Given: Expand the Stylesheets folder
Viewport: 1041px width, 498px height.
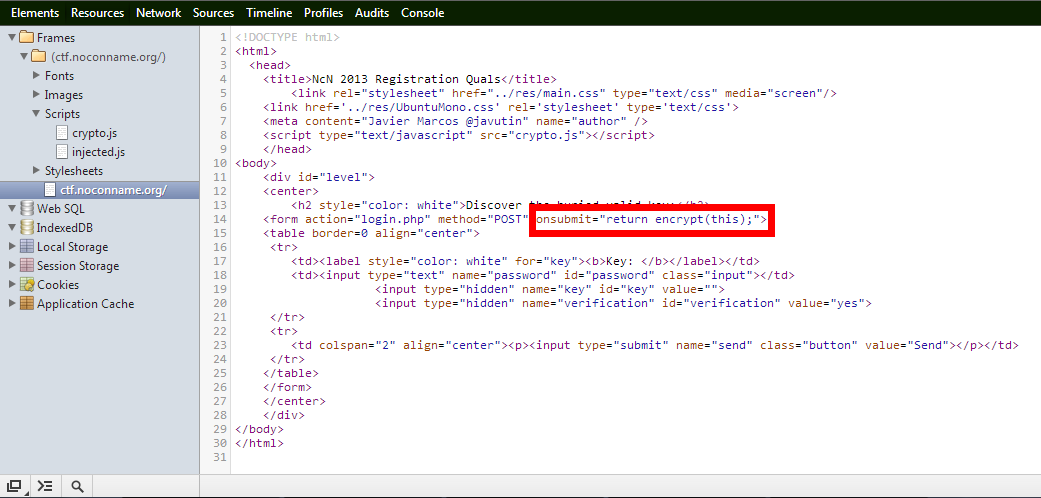Looking at the screenshot, I should pos(37,171).
